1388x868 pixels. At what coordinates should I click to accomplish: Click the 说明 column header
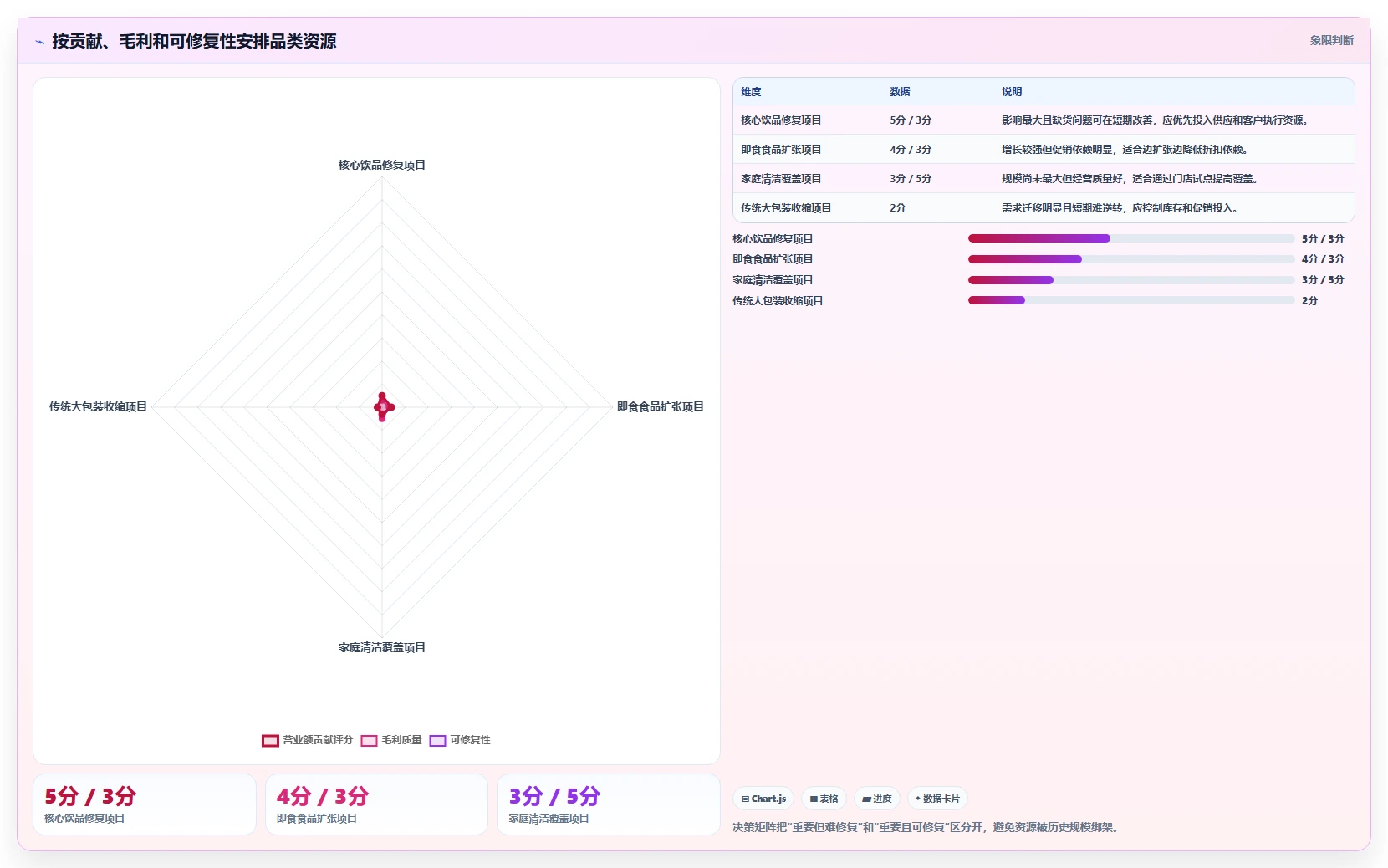[x=1012, y=92]
